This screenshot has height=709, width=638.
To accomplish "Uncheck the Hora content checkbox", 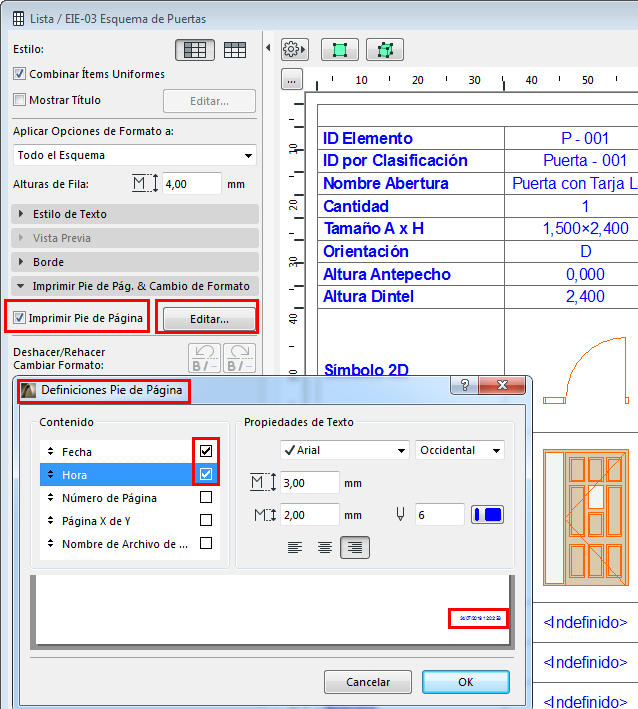I will pyautogui.click(x=206, y=474).
